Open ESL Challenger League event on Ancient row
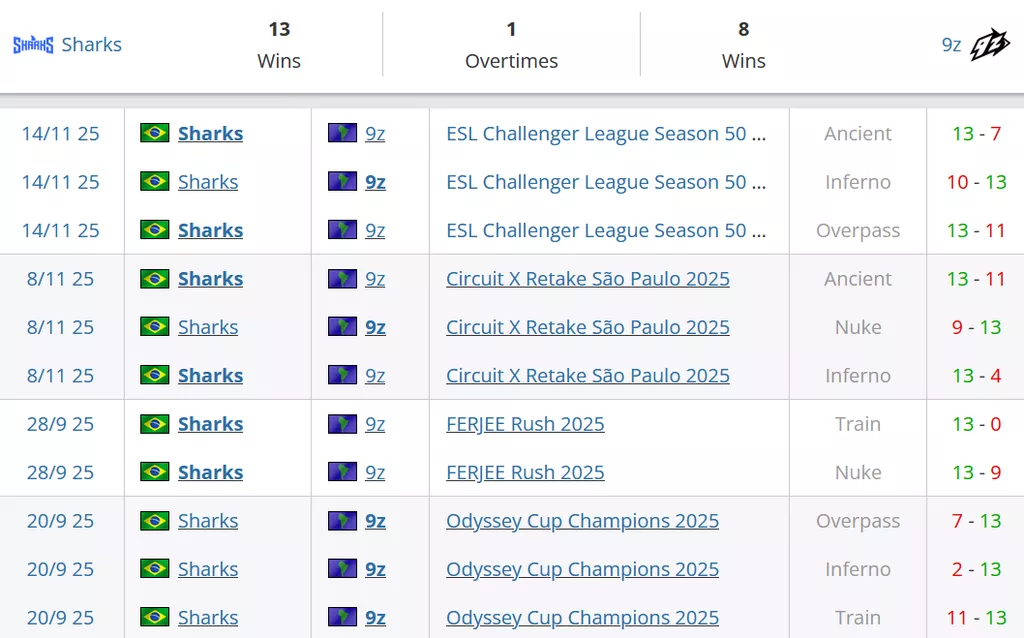The height and width of the screenshot is (638, 1024). click(x=606, y=134)
